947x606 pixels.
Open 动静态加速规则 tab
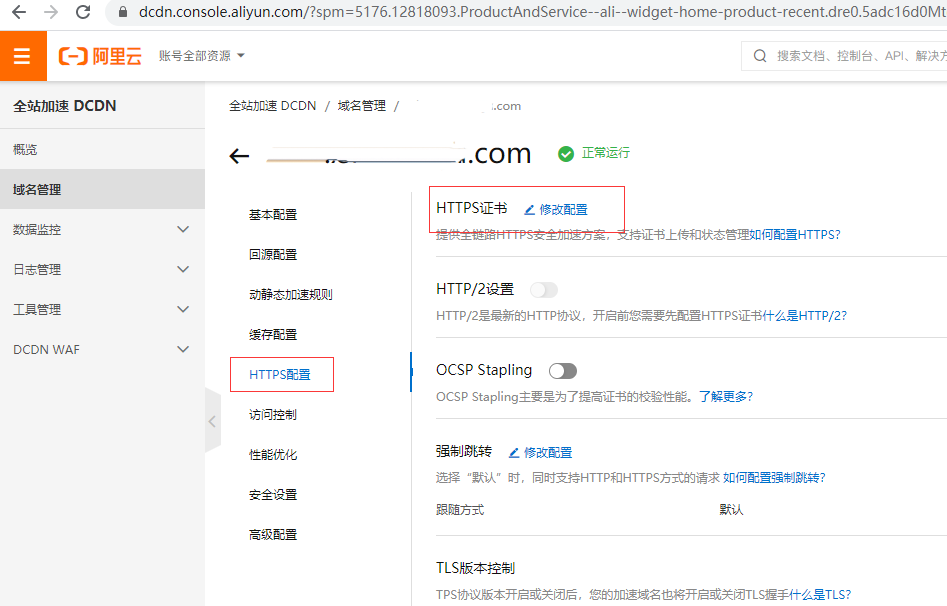291,294
